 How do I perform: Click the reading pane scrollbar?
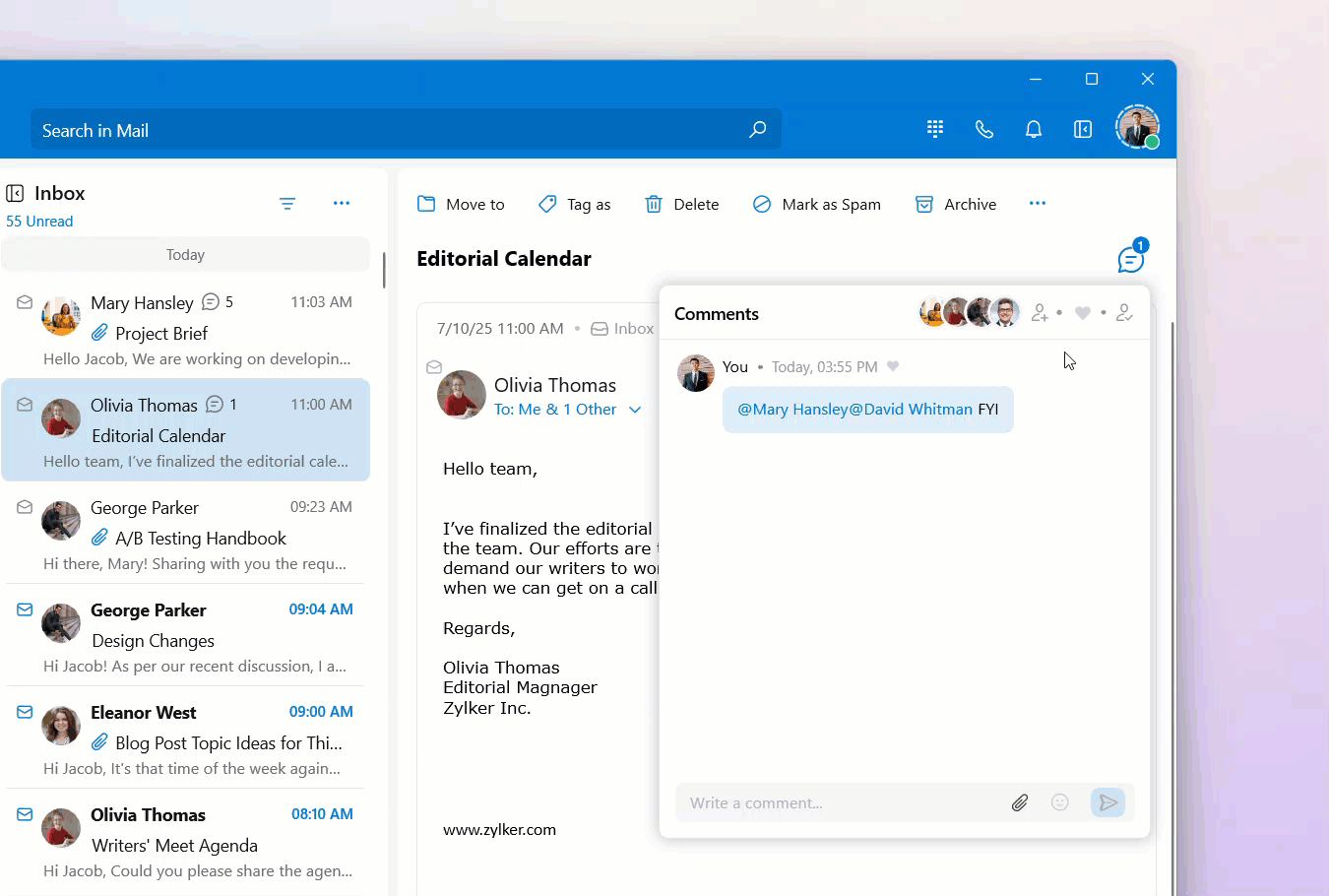[x=1171, y=608]
